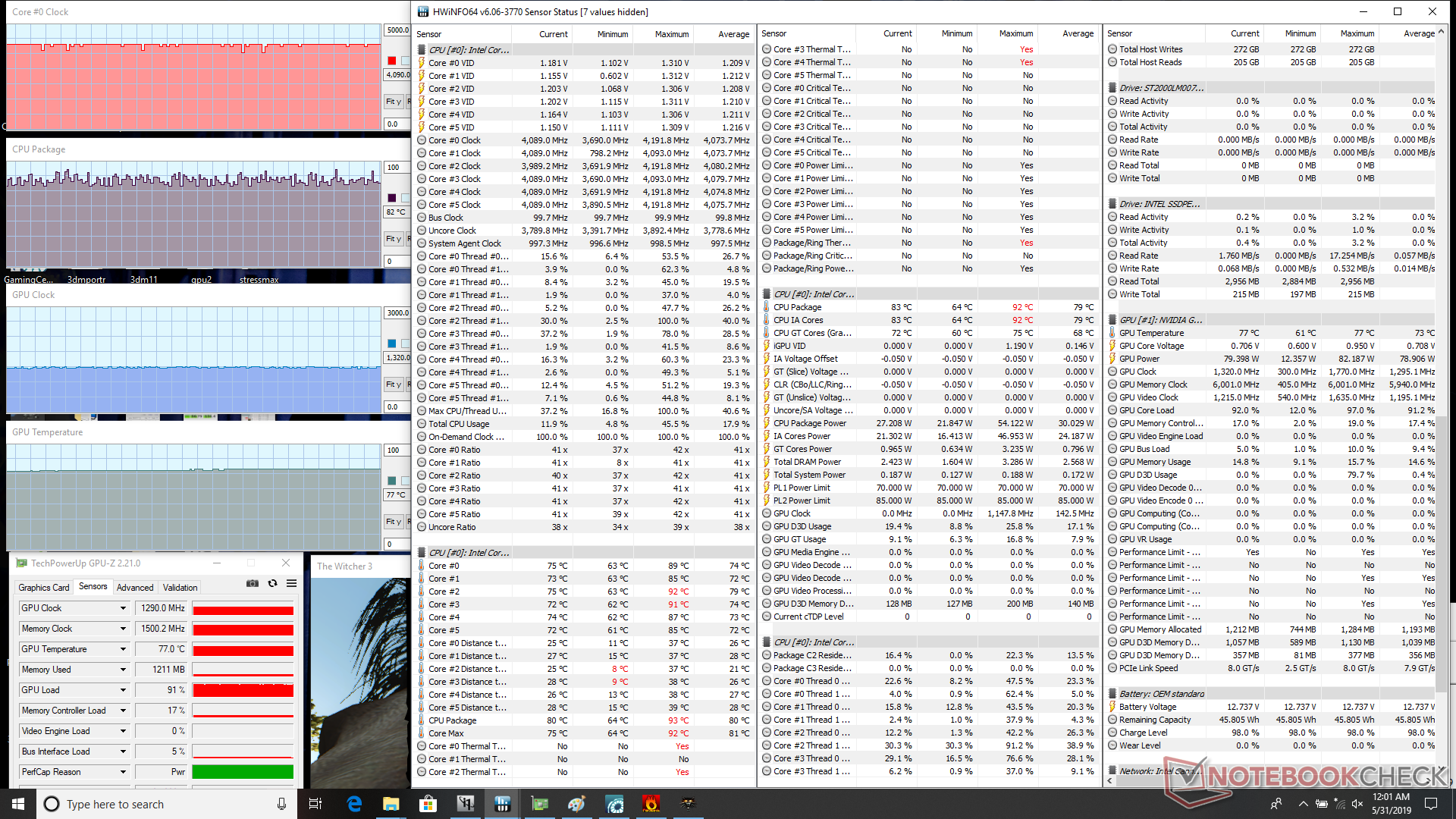Click Fit y on the GPU Clock graph
The image size is (1456, 819).
(393, 384)
